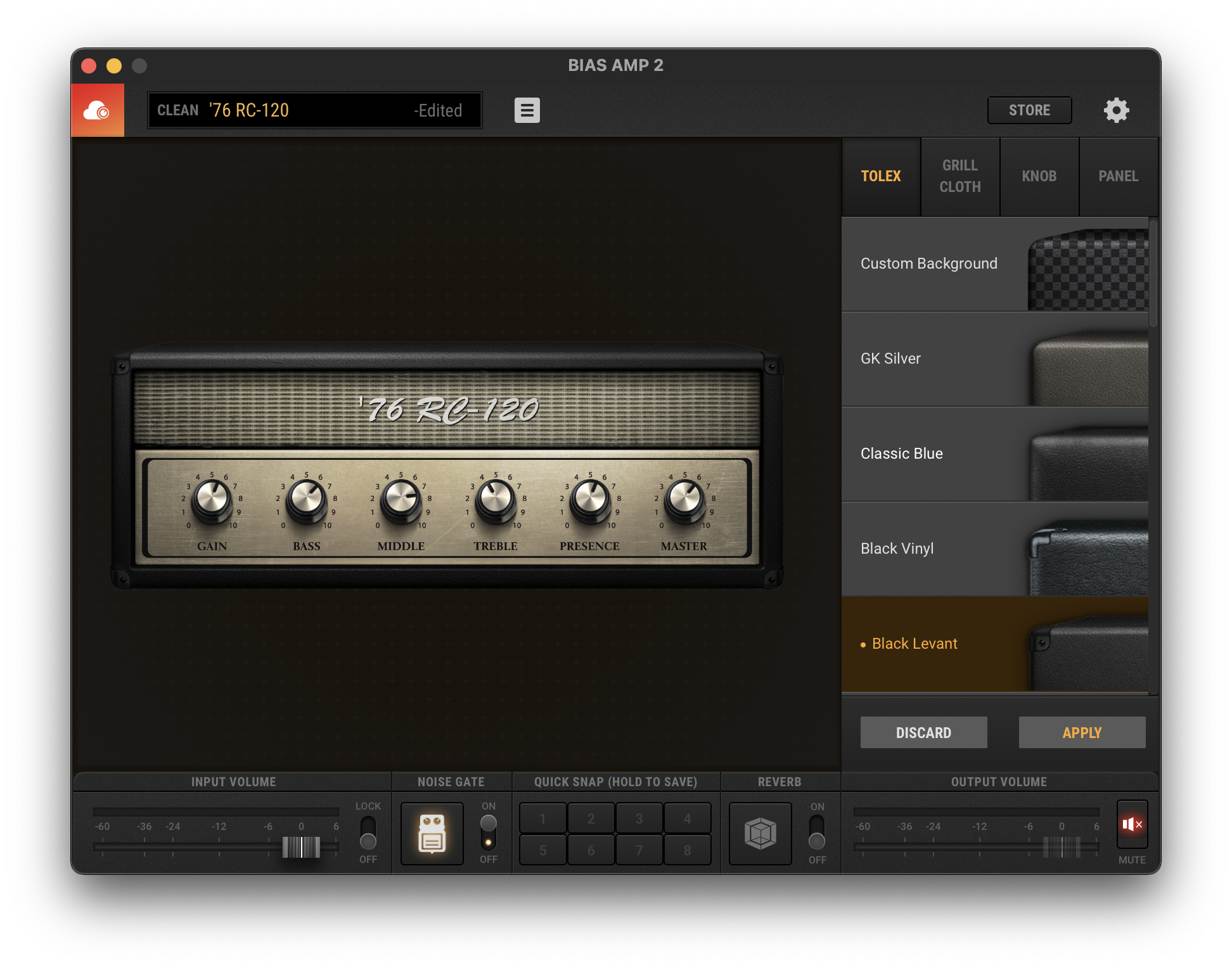Select the Black Vinyl tolex option
The width and height of the screenshot is (1232, 968).
click(995, 549)
